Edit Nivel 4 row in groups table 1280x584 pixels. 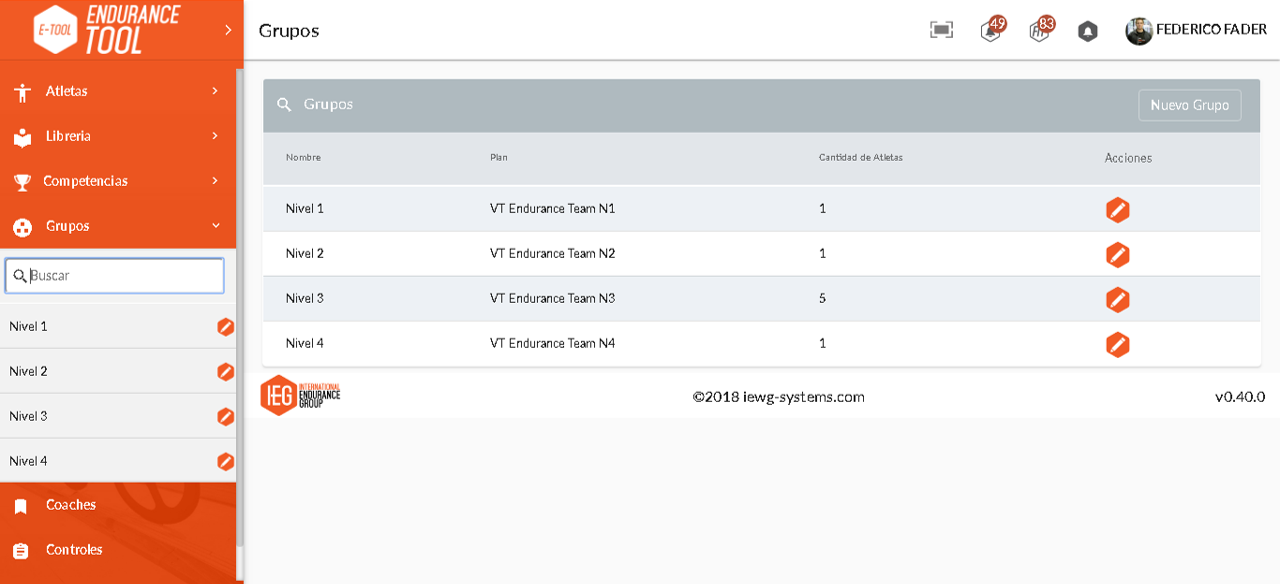pyautogui.click(x=1118, y=345)
